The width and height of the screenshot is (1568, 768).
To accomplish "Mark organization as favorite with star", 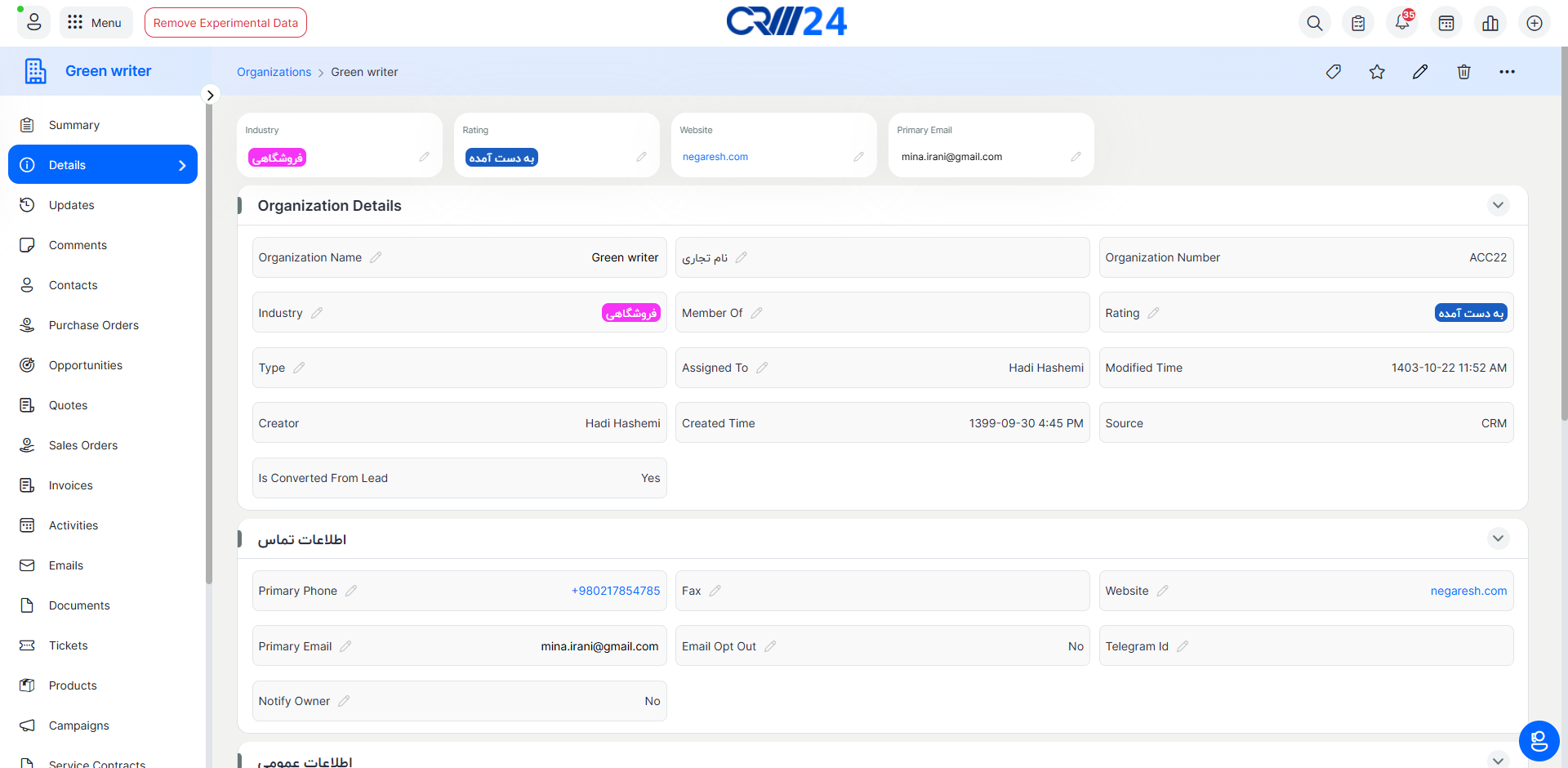I will (1377, 72).
